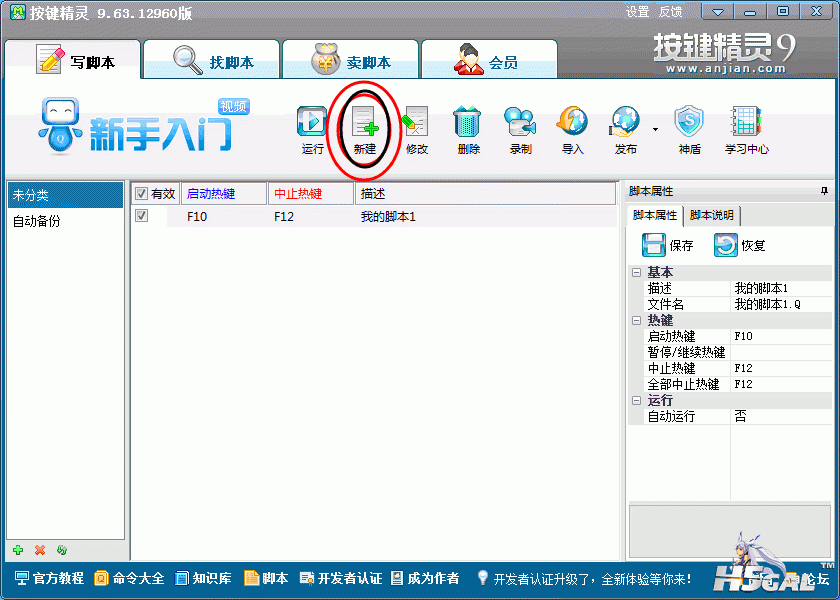Switch to the 找脚本 tab
This screenshot has height=600, width=840.
pyautogui.click(x=212, y=59)
